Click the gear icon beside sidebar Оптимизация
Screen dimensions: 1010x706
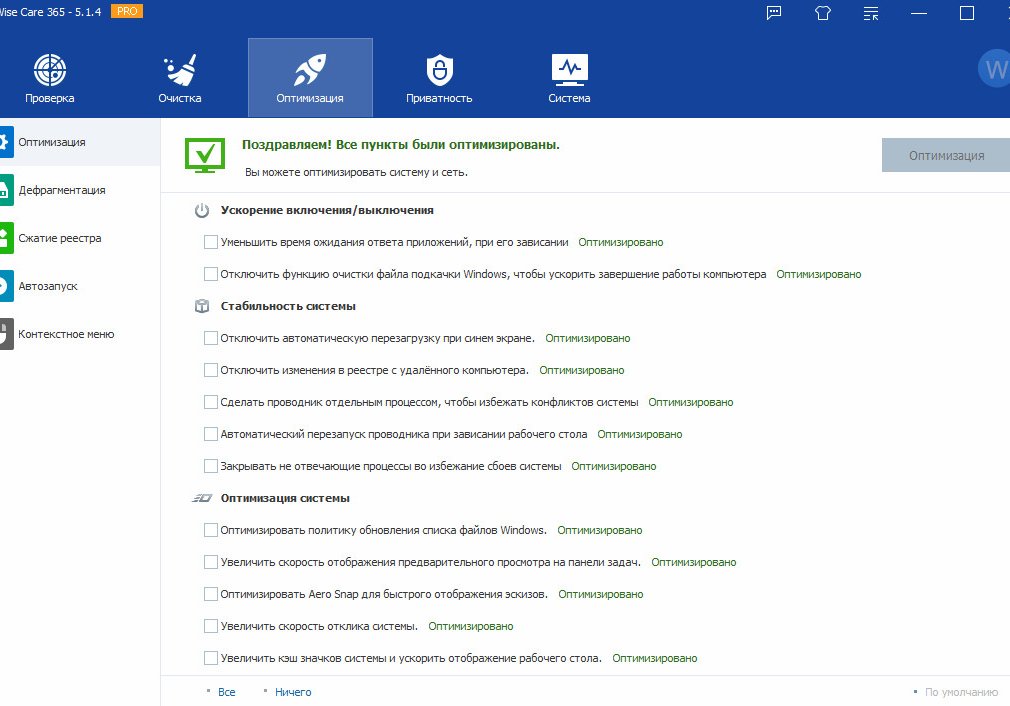6,142
